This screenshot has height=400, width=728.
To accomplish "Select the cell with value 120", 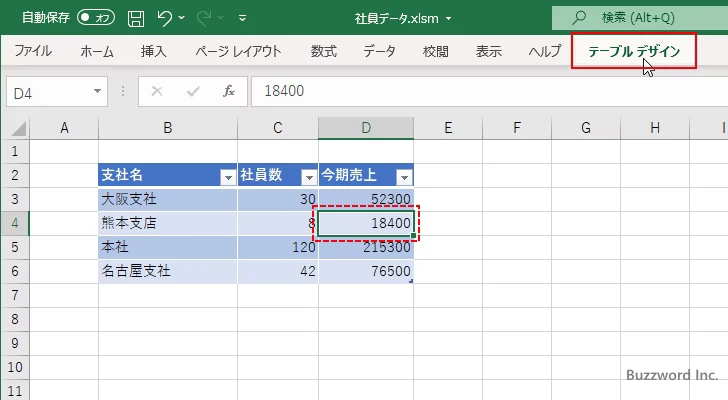I will tap(278, 247).
